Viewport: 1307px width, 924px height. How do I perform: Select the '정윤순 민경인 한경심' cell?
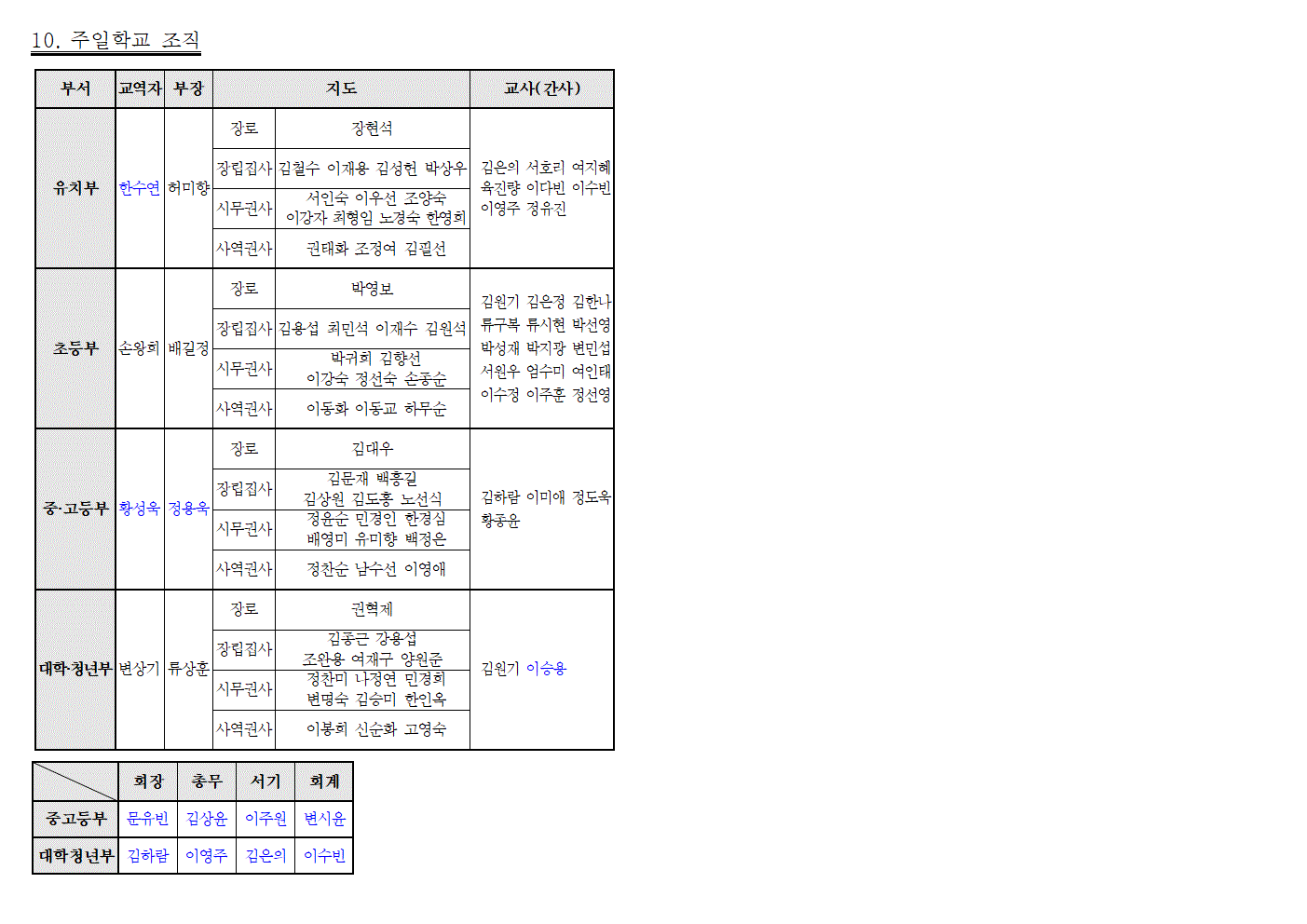click(373, 529)
